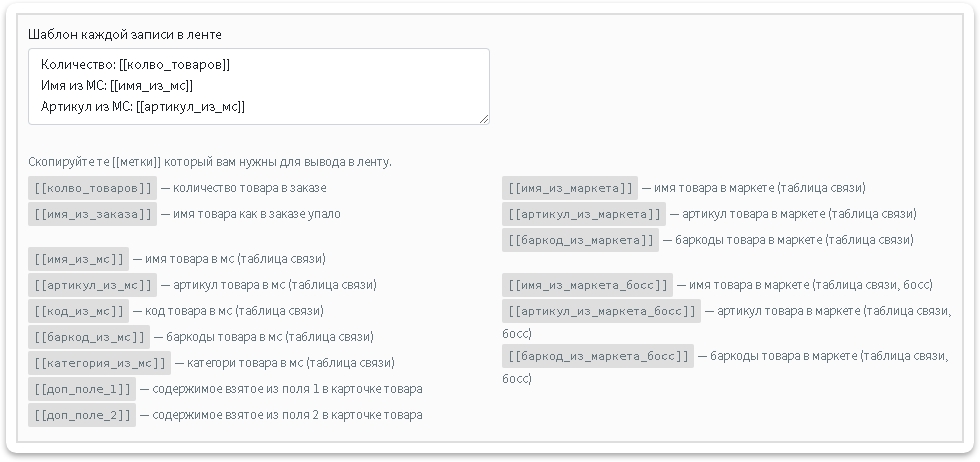The height and width of the screenshot is (462, 980).
Task: Click the [[баркод_из_мс]] tag
Action: pos(89,337)
